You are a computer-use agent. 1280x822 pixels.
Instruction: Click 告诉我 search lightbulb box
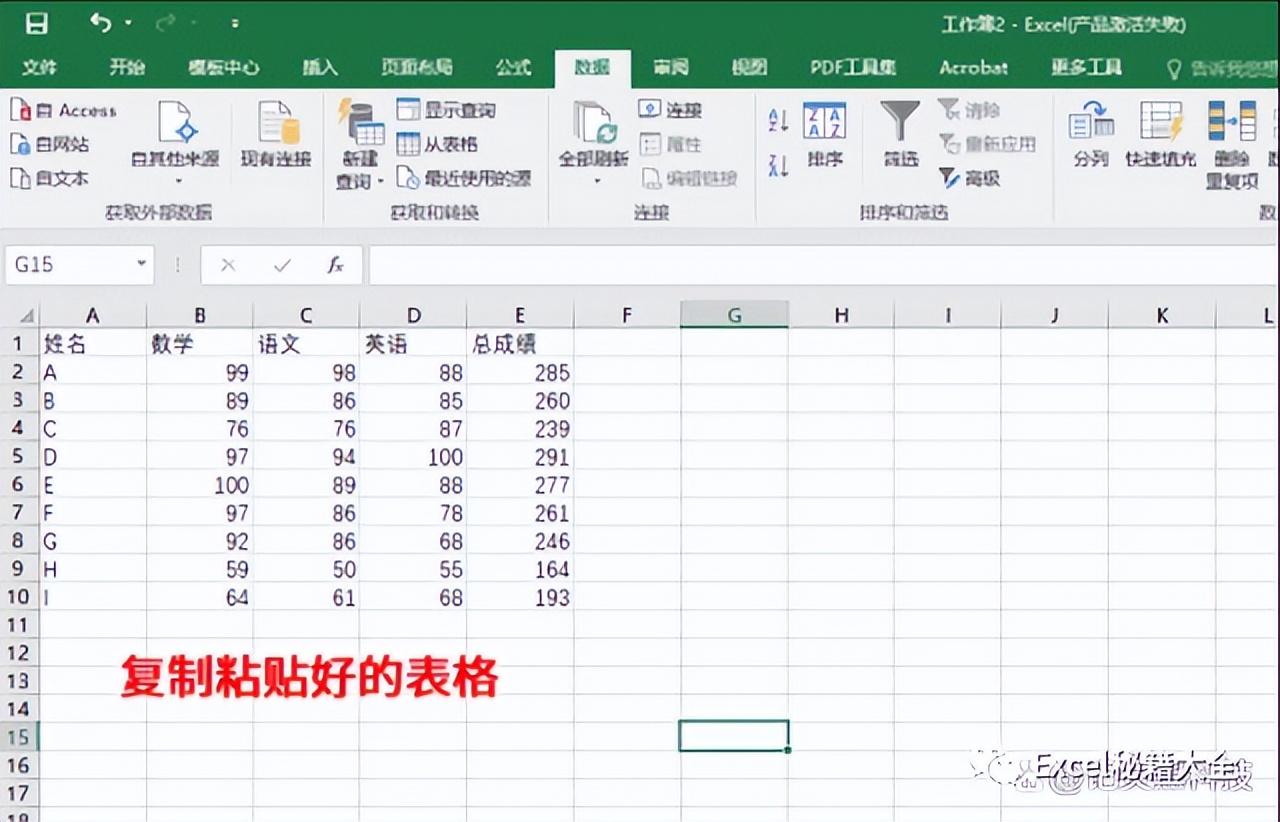pyautogui.click(x=1222, y=68)
